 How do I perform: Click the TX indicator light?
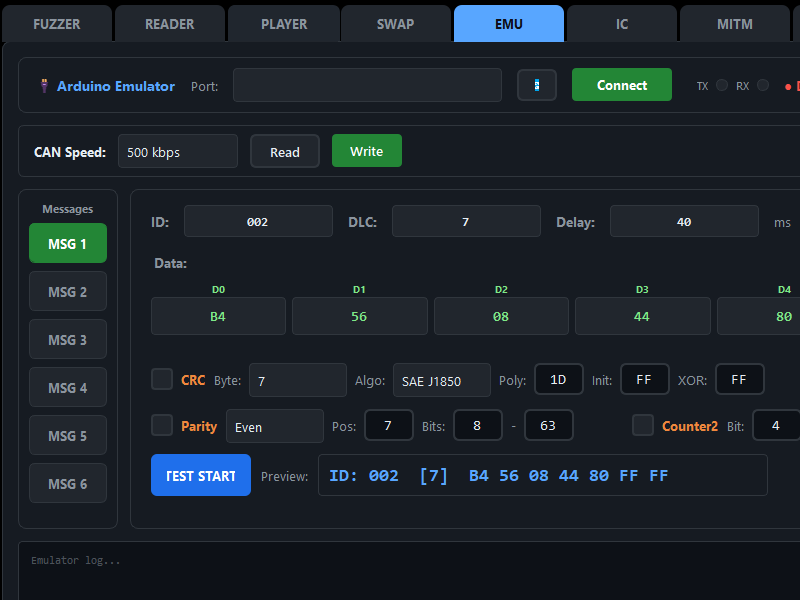pos(722,85)
